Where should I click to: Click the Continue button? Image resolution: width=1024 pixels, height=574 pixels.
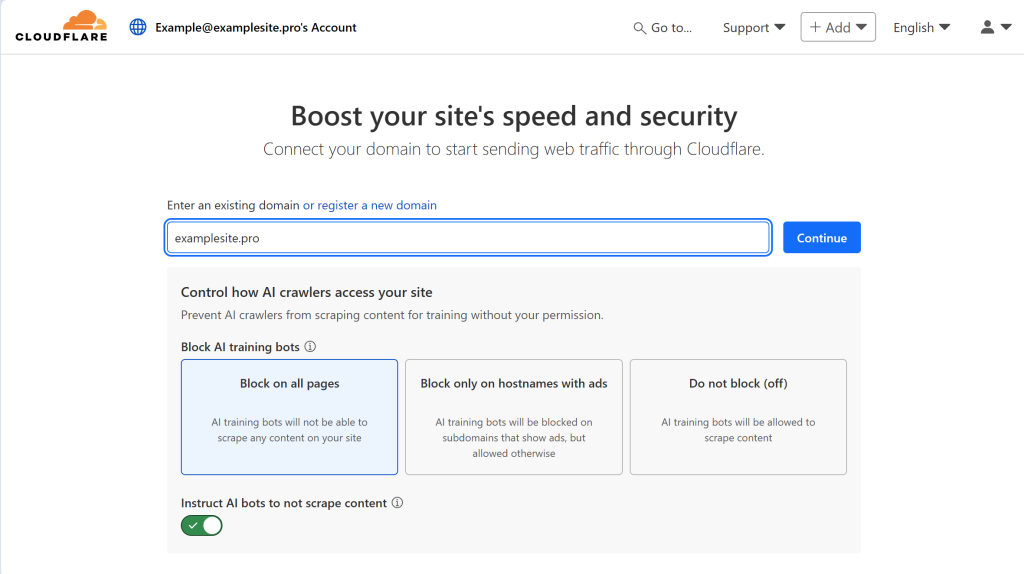coord(822,238)
